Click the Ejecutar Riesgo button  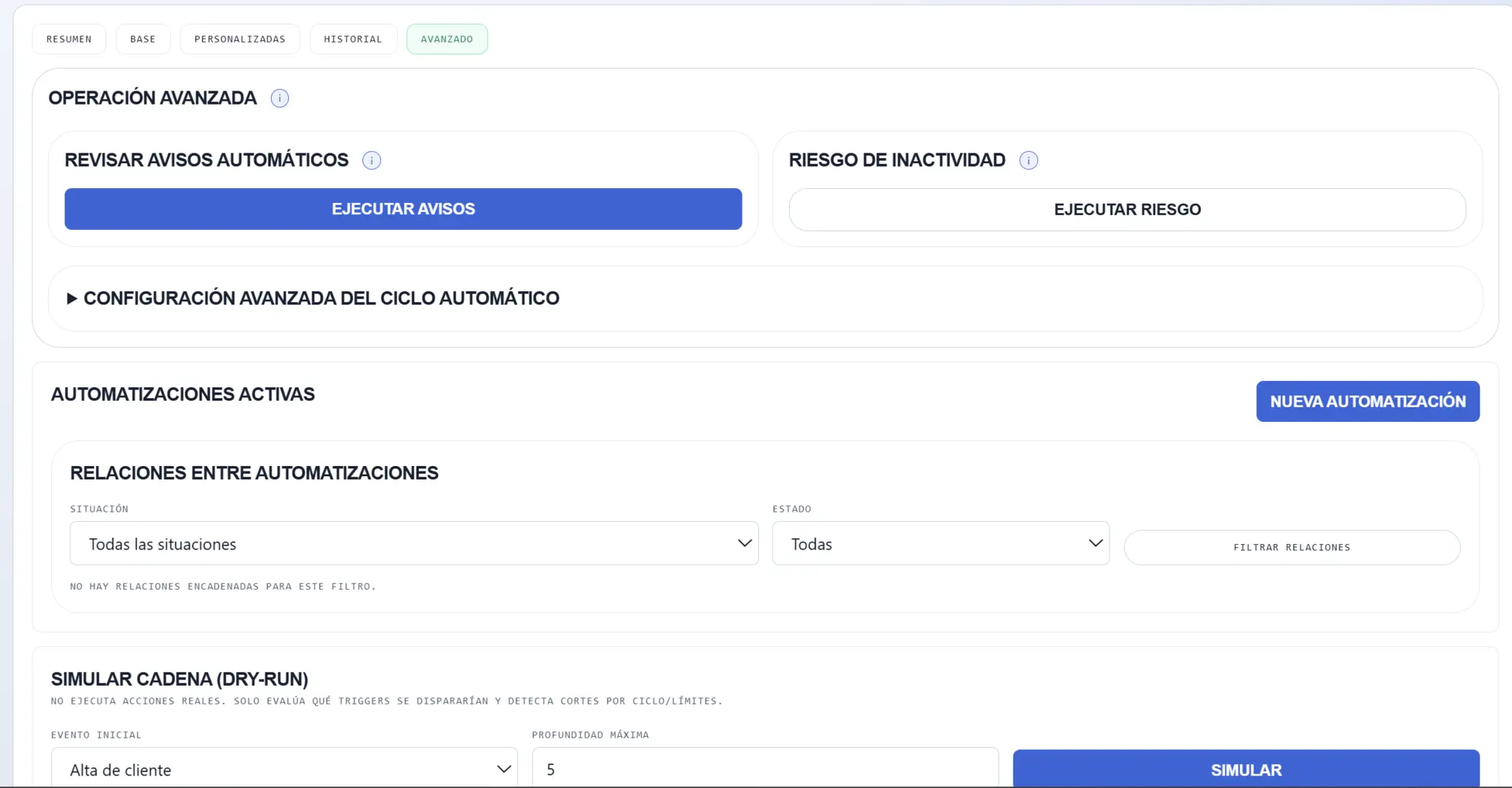click(x=1128, y=210)
